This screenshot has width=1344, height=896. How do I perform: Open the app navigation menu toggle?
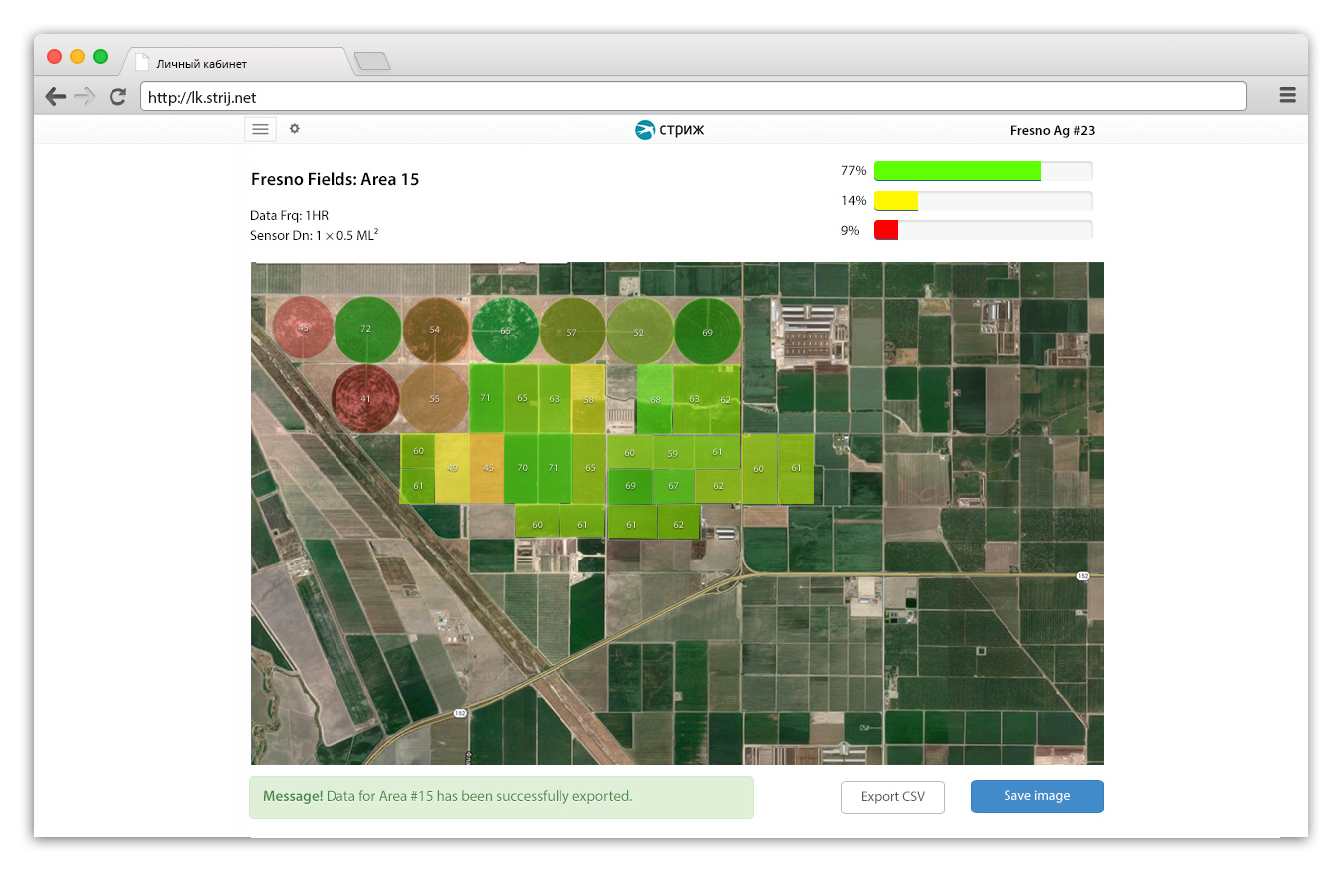click(260, 129)
